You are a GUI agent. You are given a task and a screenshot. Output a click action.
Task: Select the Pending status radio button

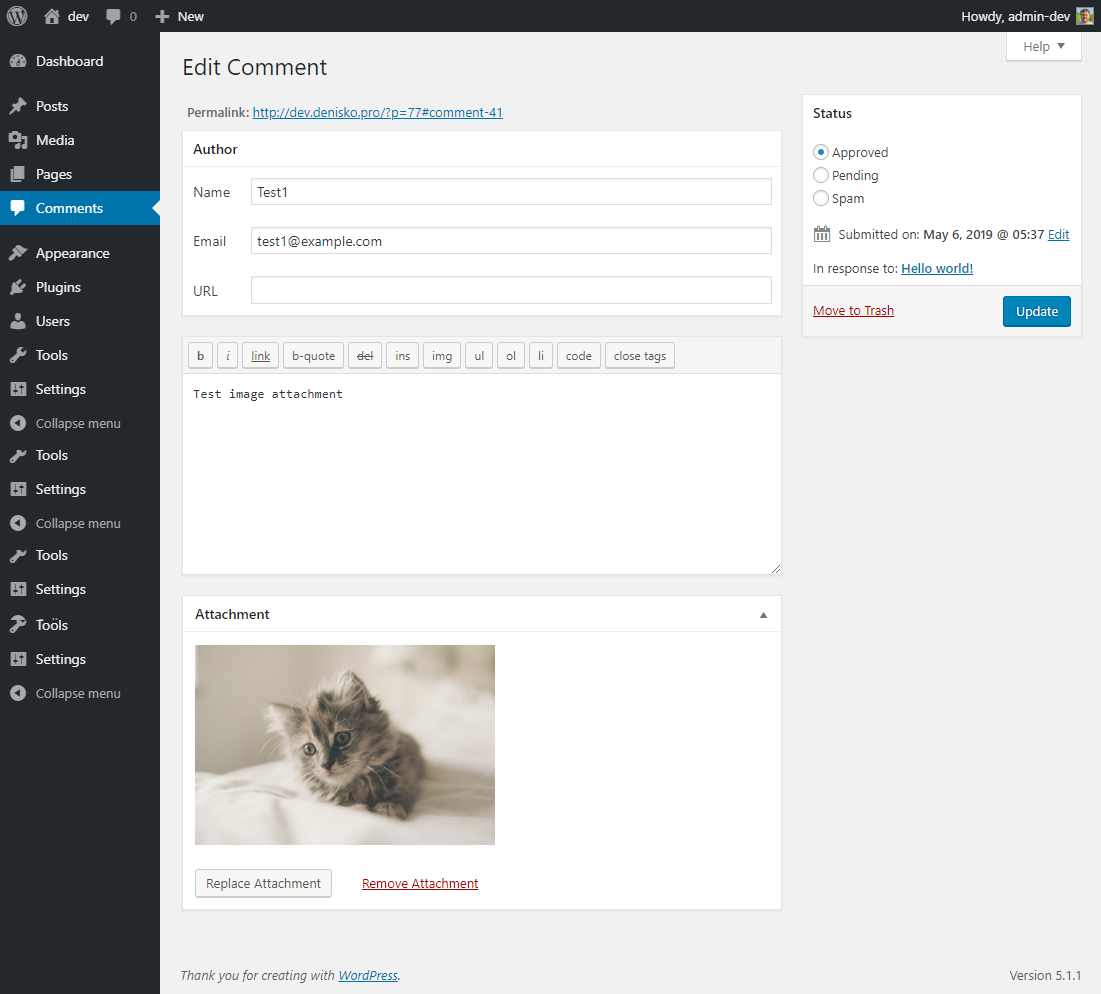[821, 175]
